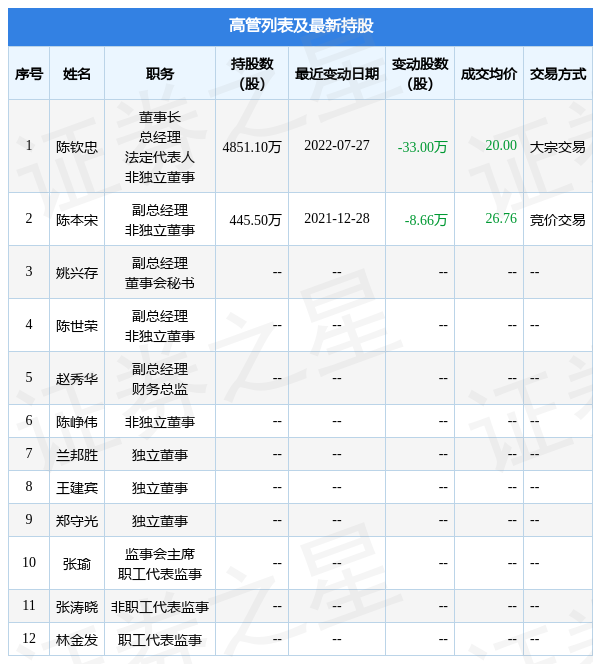Viewport: 593px width, 664px height.
Task: Click serial number 10 in 张瑜's row
Action: pyautogui.click(x=29, y=562)
